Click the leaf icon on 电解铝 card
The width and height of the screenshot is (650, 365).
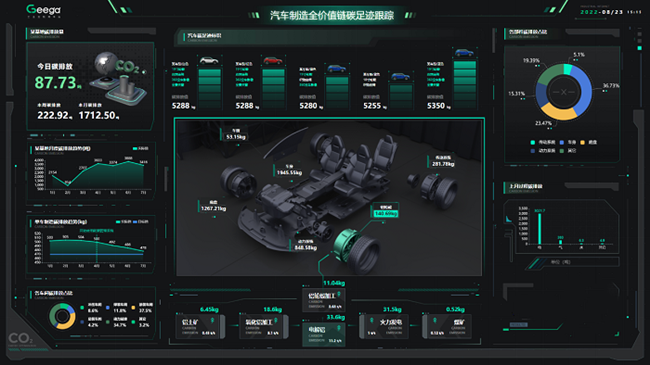tap(339, 328)
